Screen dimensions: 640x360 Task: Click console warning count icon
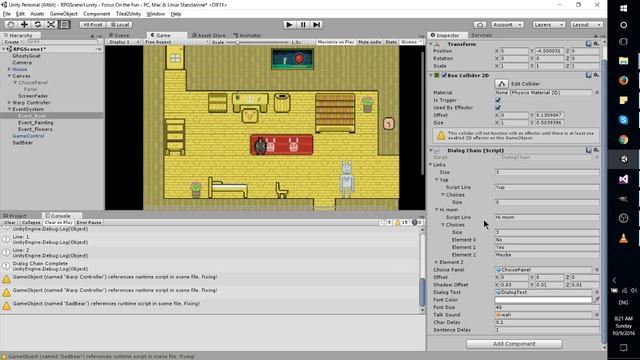402,222
